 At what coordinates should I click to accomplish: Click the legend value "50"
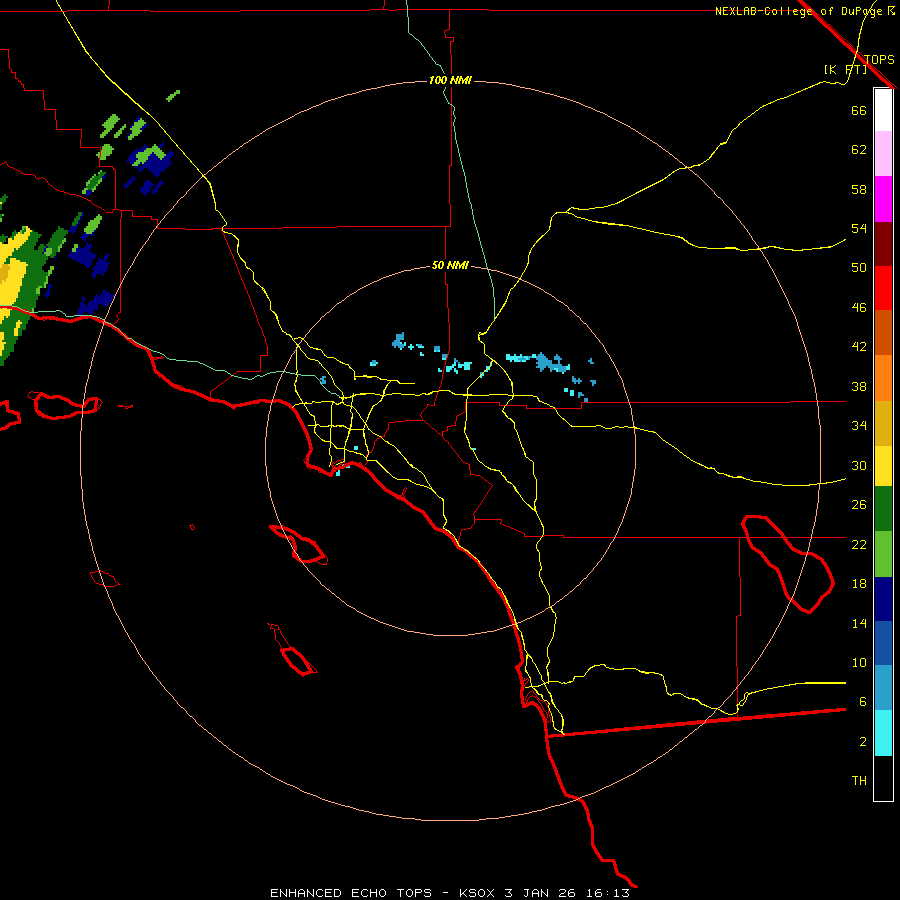point(859,267)
